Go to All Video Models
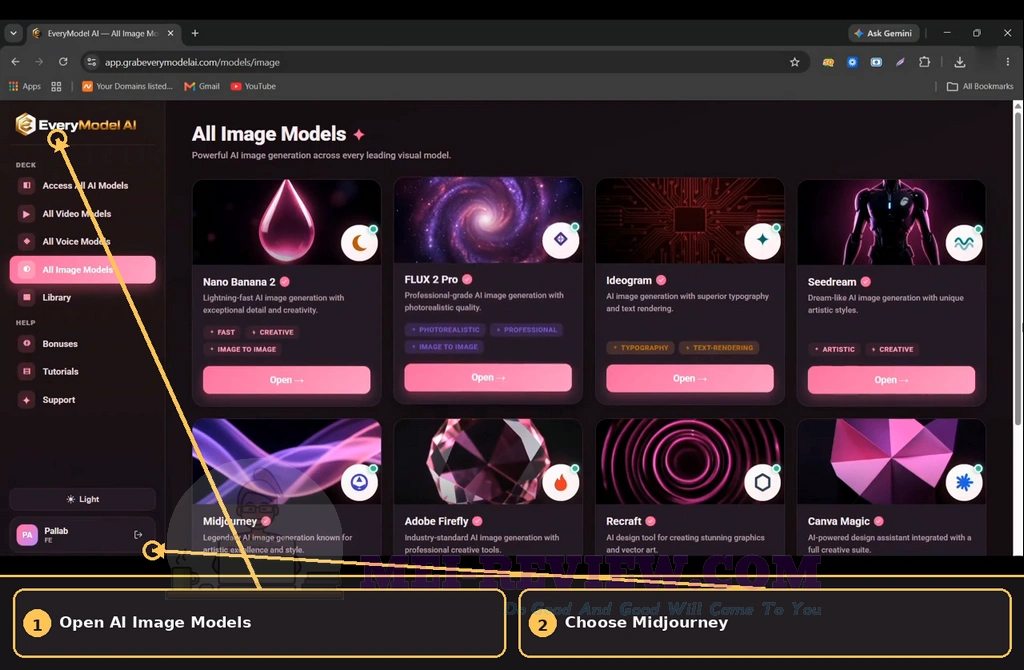This screenshot has height=670, width=1024. [x=82, y=214]
